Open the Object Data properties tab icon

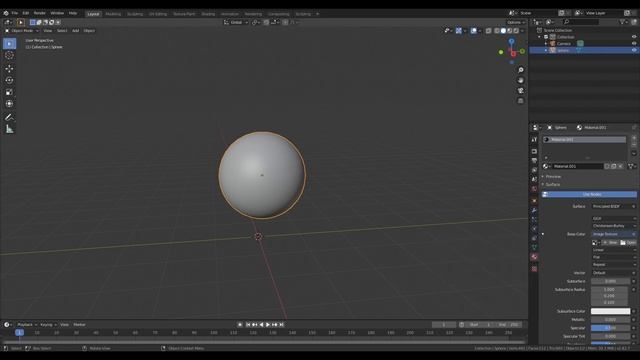pos(534,247)
